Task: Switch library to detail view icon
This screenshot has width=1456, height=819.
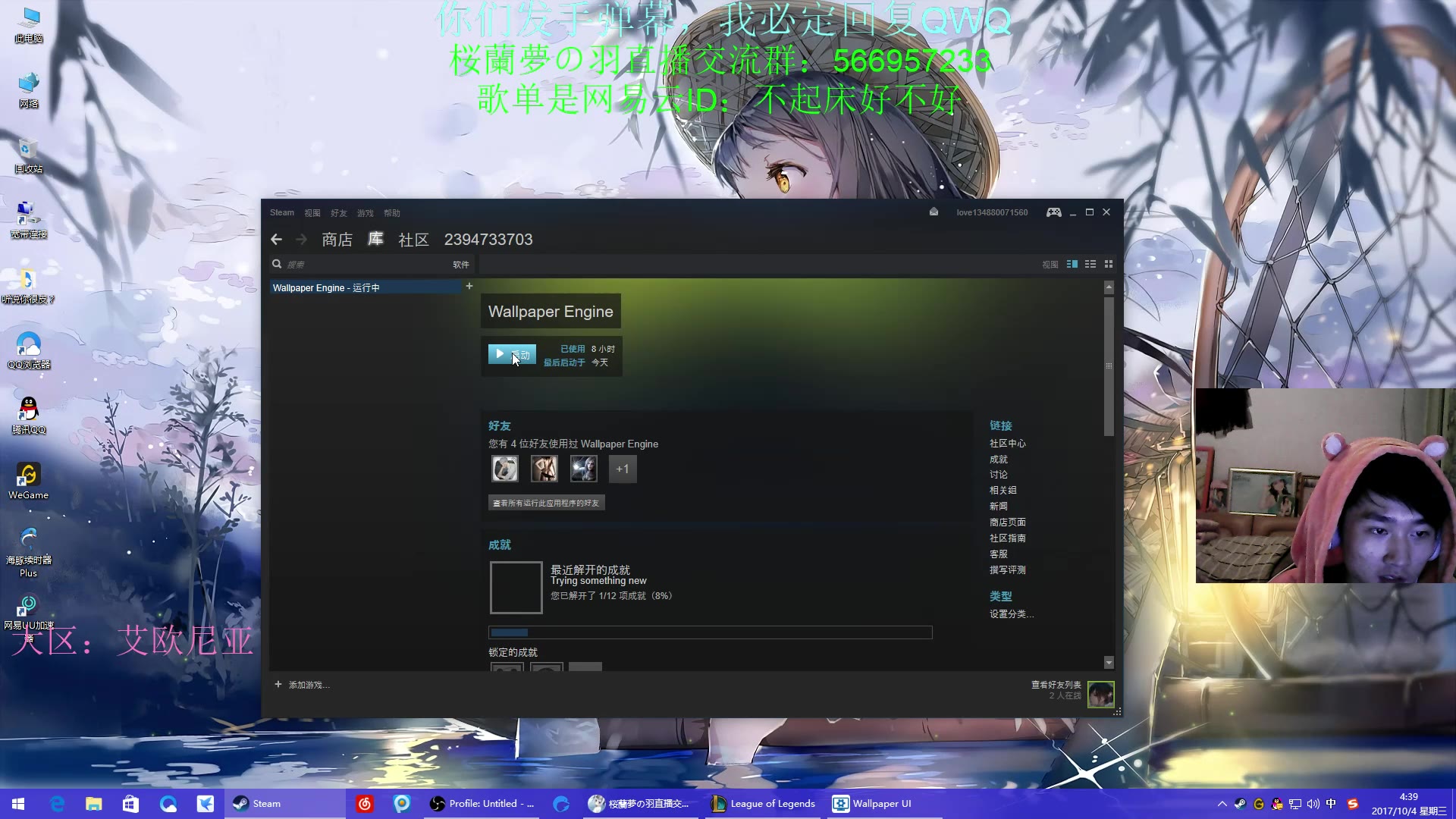Action: [1072, 264]
